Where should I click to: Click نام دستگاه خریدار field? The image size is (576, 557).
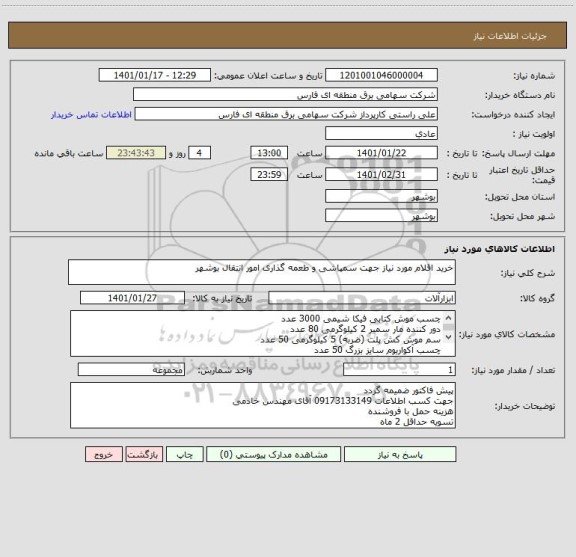point(285,95)
